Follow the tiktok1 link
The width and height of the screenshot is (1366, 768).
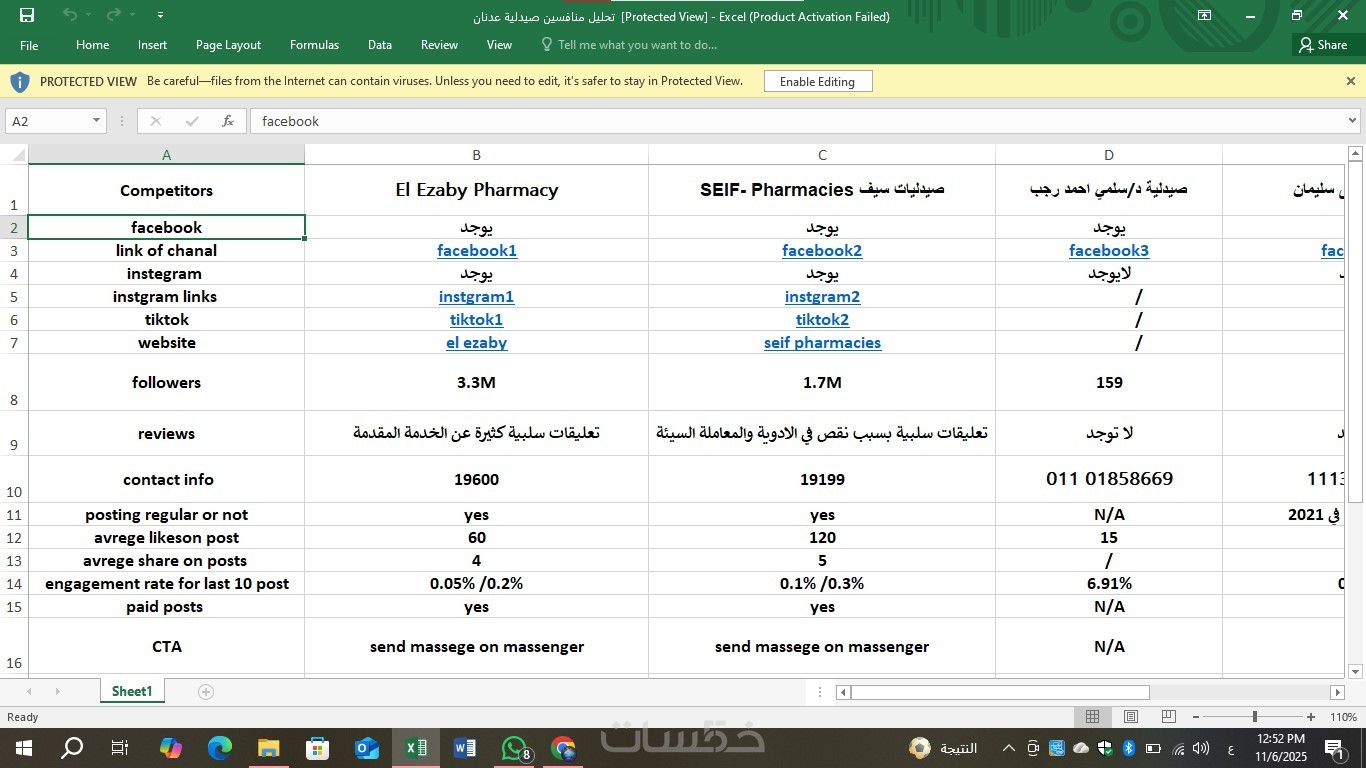click(x=476, y=320)
